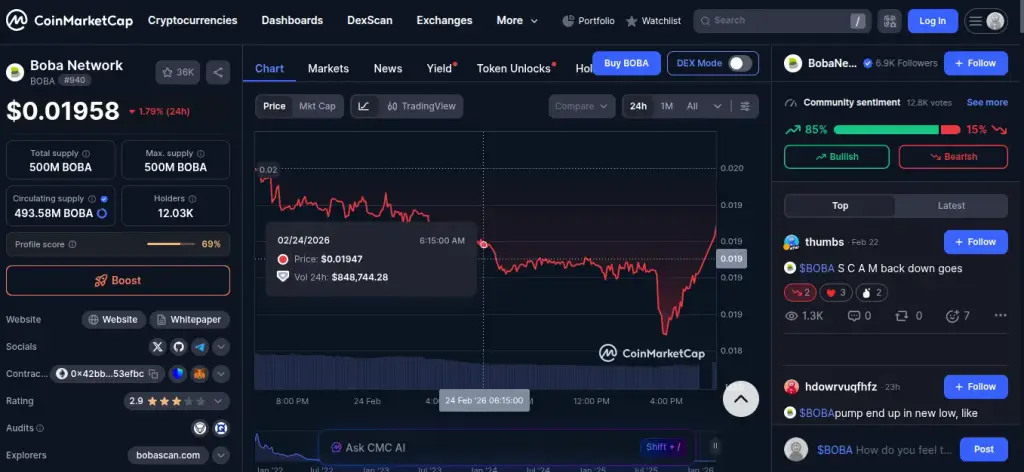Open the Watchlist star link
This screenshot has width=1024, height=472.
(x=653, y=21)
